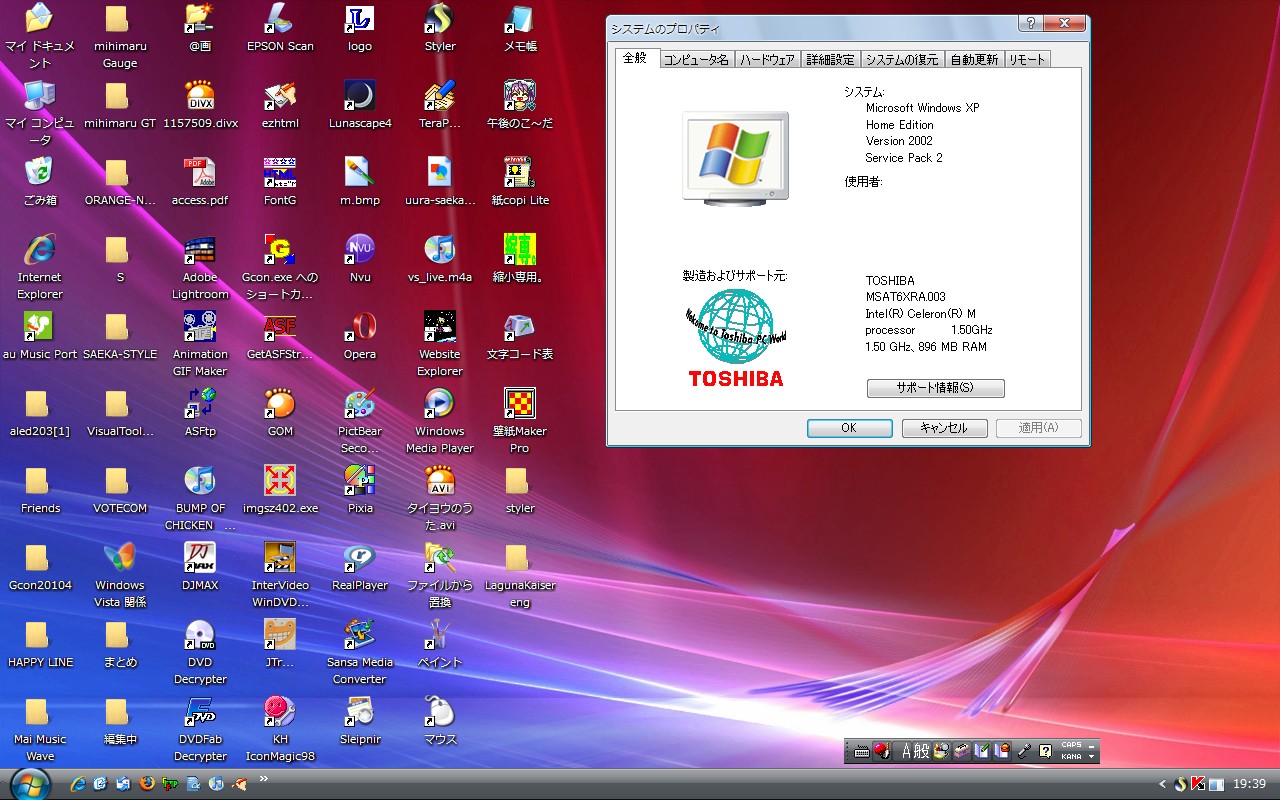The width and height of the screenshot is (1280, 800).
Task: Open the SAEKA-STYLE folder
Action: 120,336
